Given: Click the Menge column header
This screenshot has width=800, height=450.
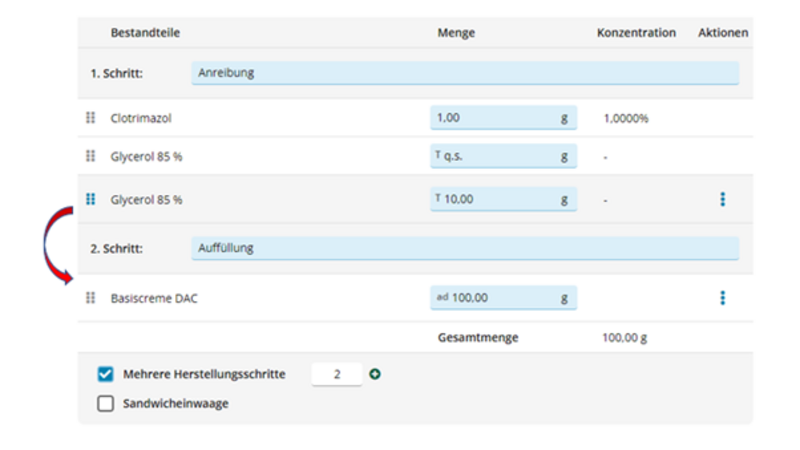Looking at the screenshot, I should coord(456,33).
